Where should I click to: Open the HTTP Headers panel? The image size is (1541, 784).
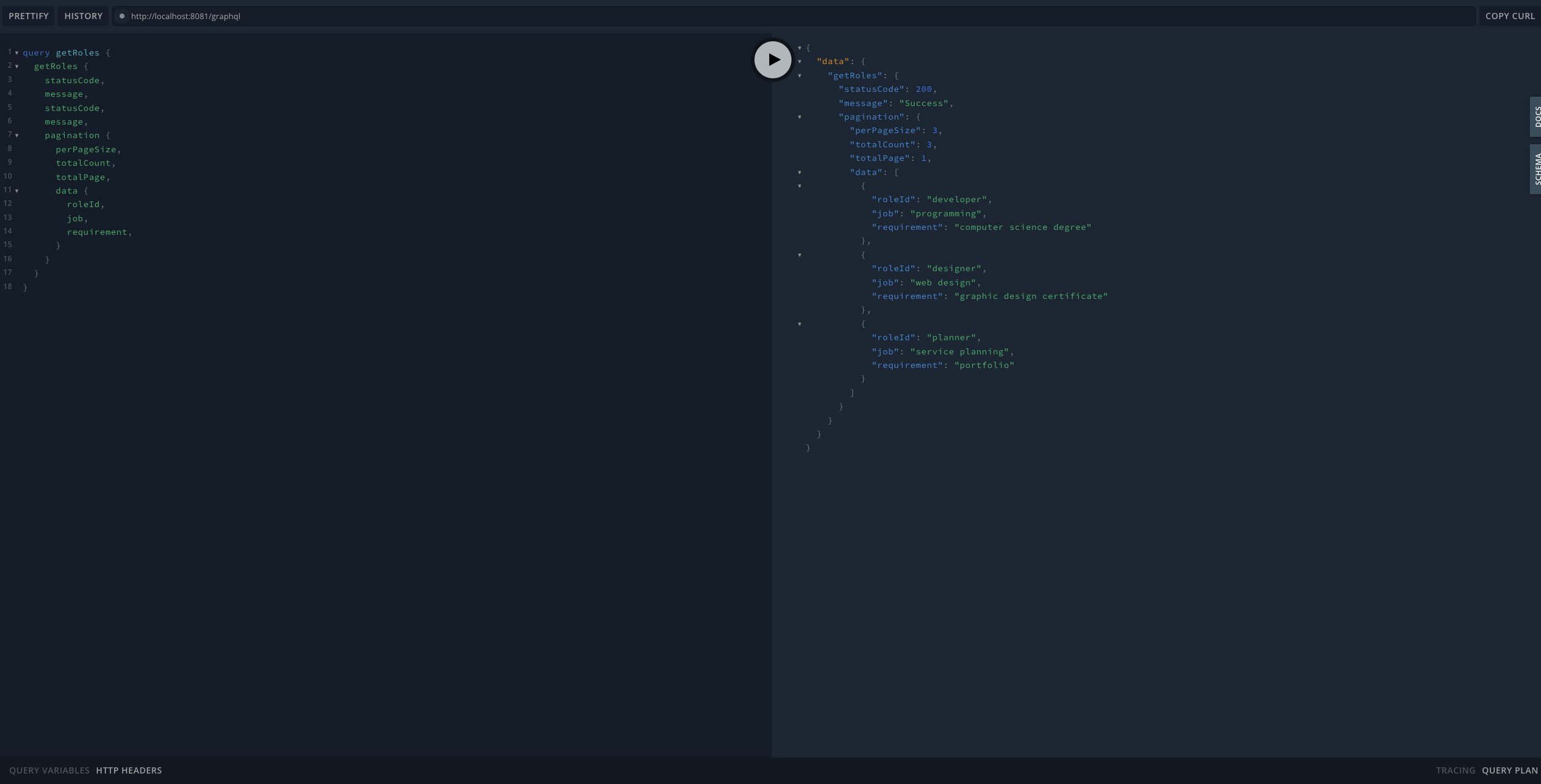(129, 770)
